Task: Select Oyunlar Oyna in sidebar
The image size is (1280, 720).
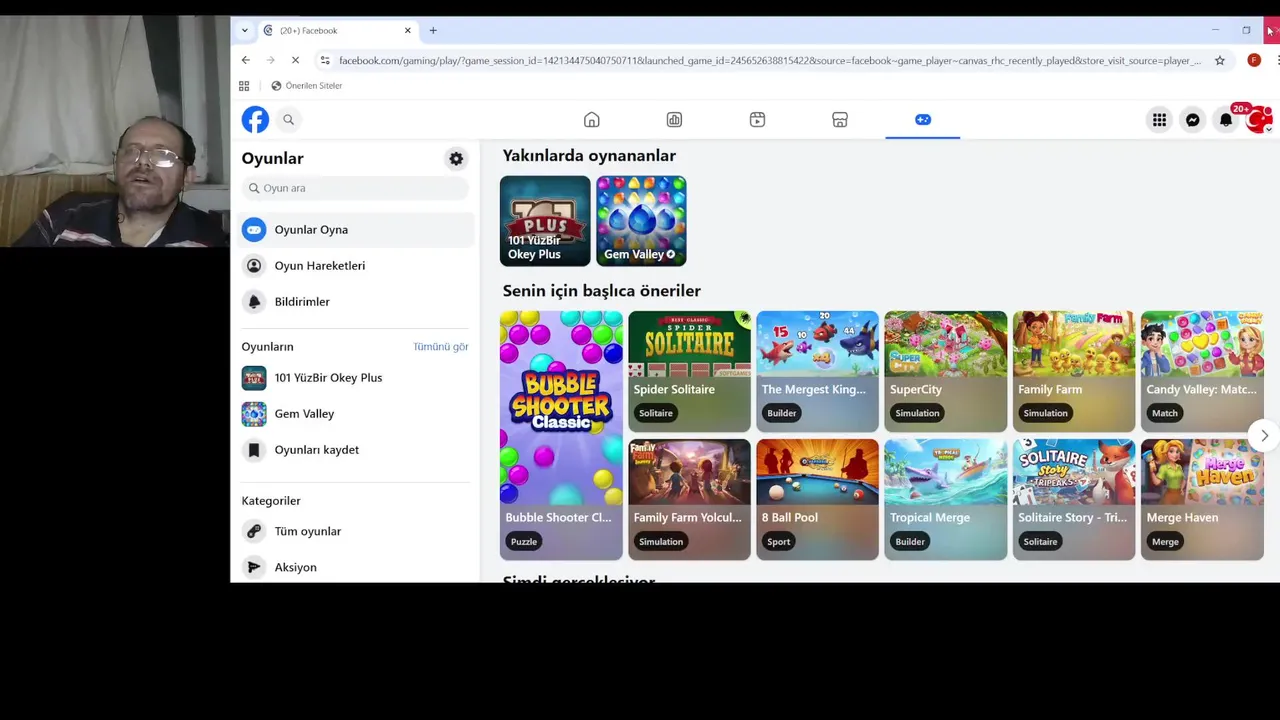Action: [357, 230]
